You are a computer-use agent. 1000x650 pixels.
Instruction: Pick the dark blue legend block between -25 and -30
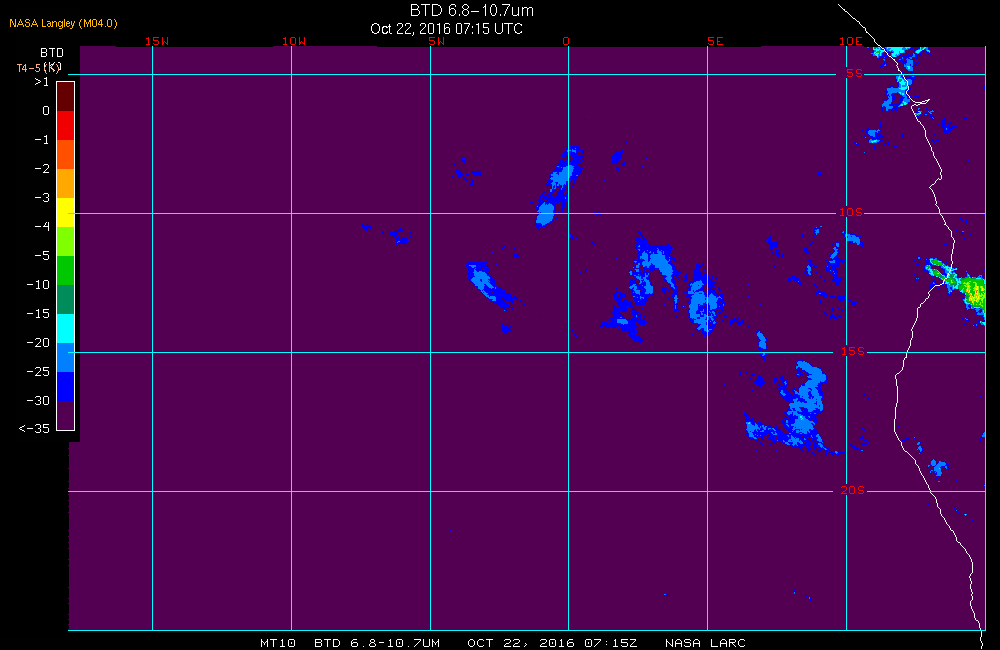click(66, 387)
